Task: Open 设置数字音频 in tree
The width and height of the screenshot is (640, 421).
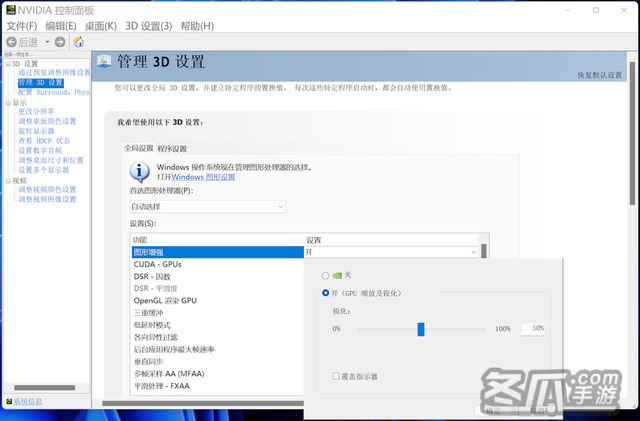Action: pos(40,151)
